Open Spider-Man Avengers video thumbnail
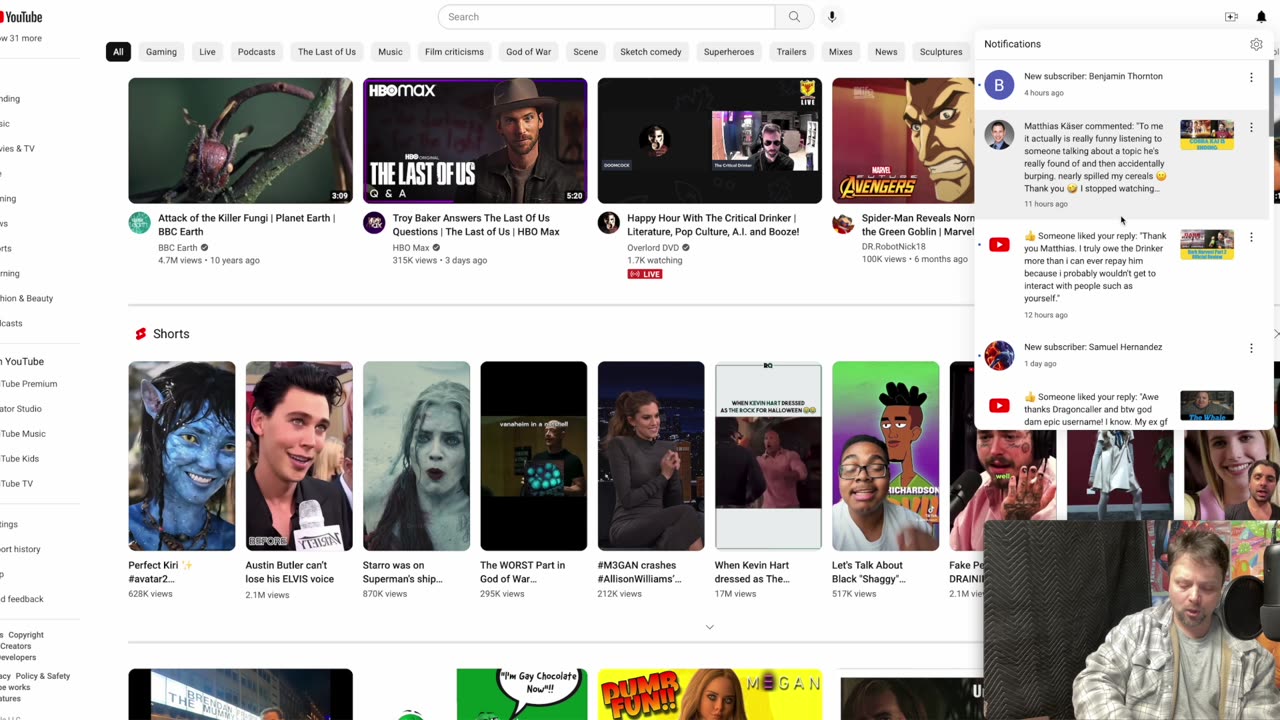This screenshot has width=1280, height=720. point(903,141)
